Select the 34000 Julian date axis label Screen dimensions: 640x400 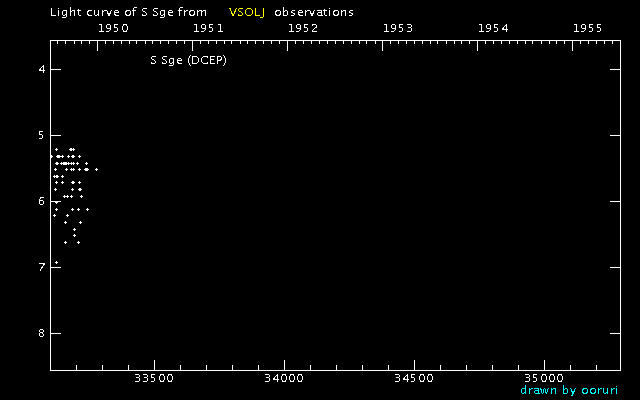pos(283,379)
